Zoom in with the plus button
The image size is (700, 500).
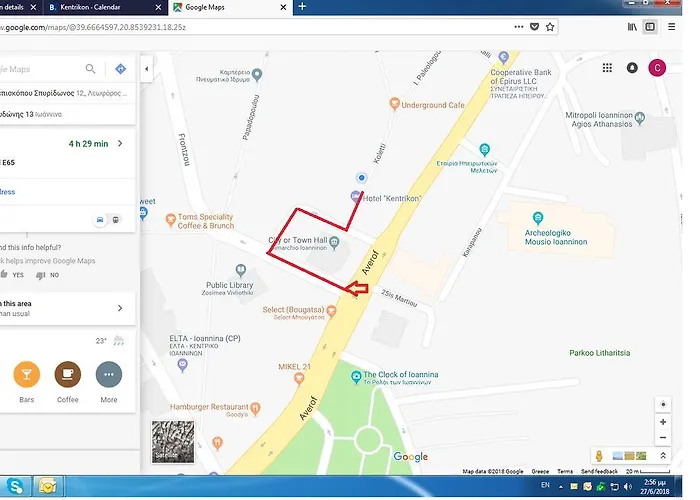tap(663, 422)
